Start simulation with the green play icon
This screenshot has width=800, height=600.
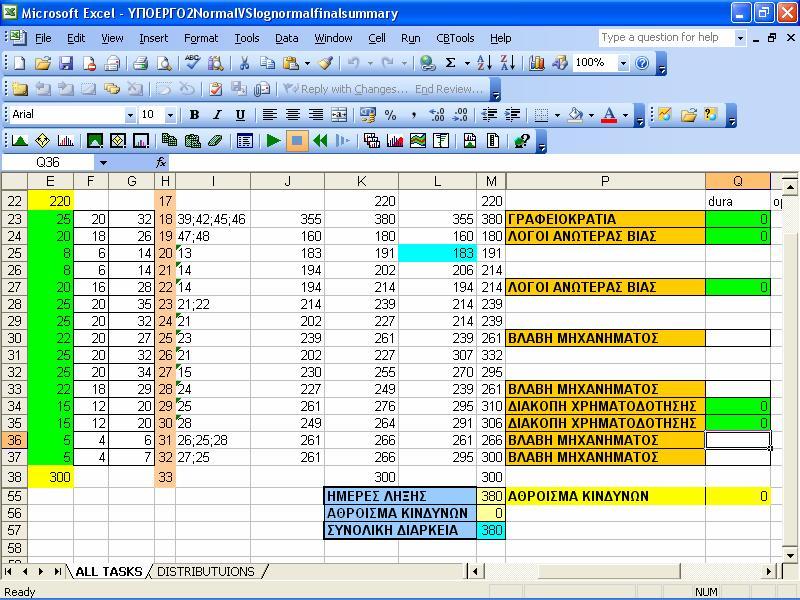point(273,141)
